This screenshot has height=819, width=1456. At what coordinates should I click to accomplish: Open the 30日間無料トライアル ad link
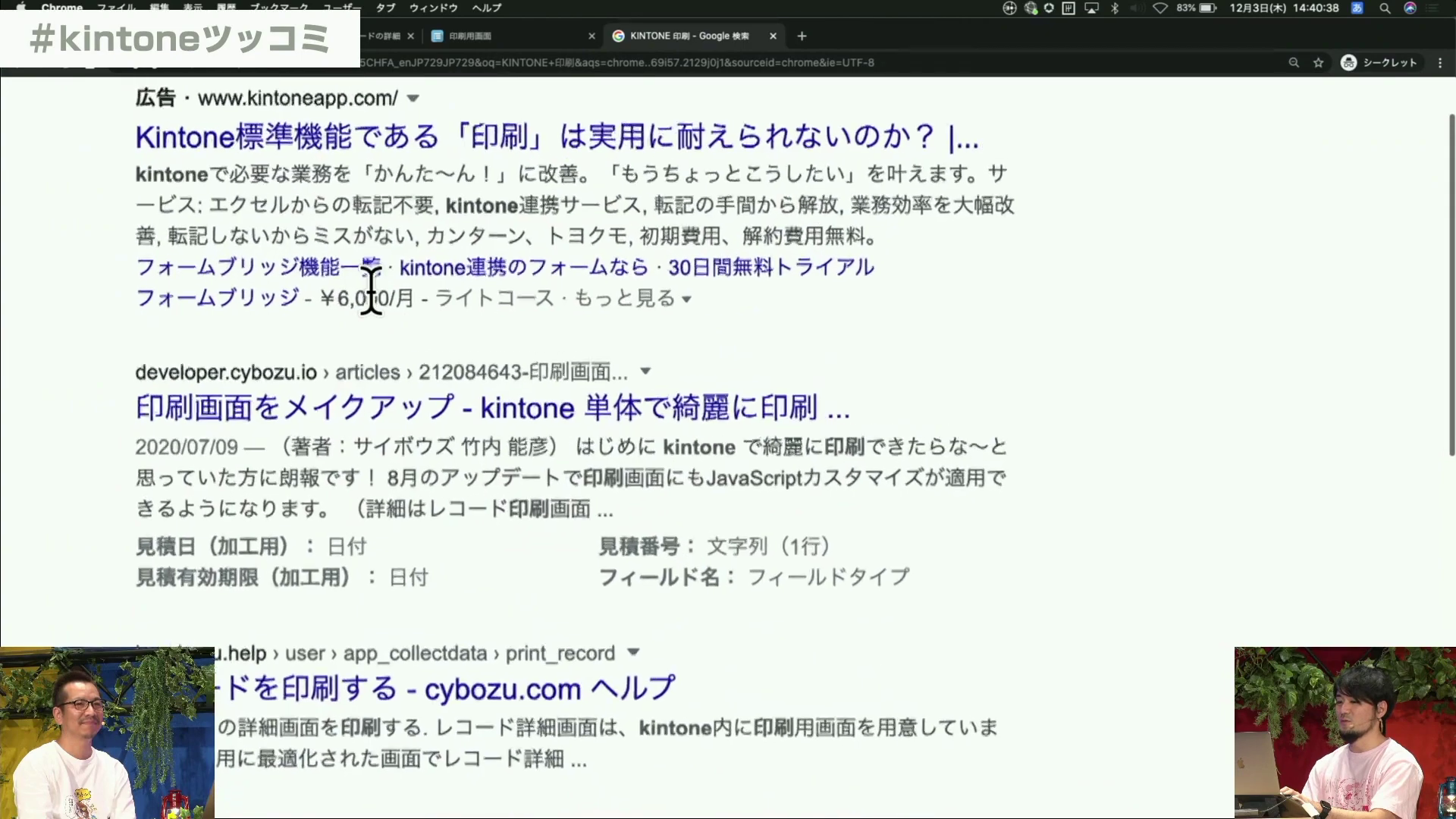770,267
